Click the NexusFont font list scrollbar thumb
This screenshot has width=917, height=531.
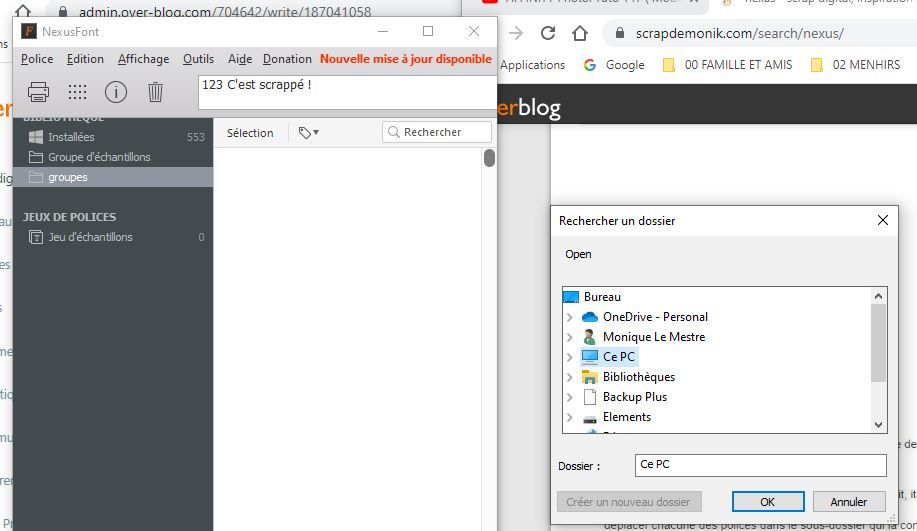(x=489, y=158)
